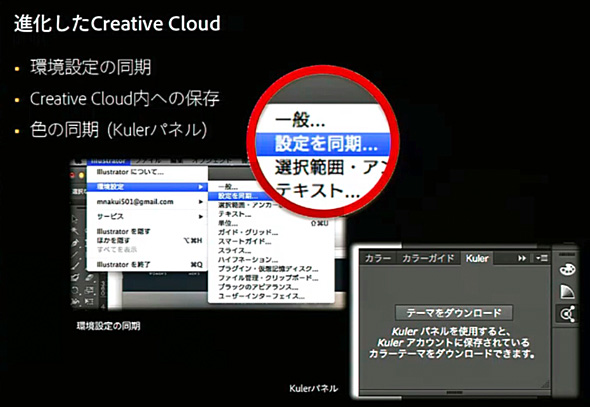Expand the mnakui501@gmail.com account submenu
590x407 pixels.
coord(201,202)
